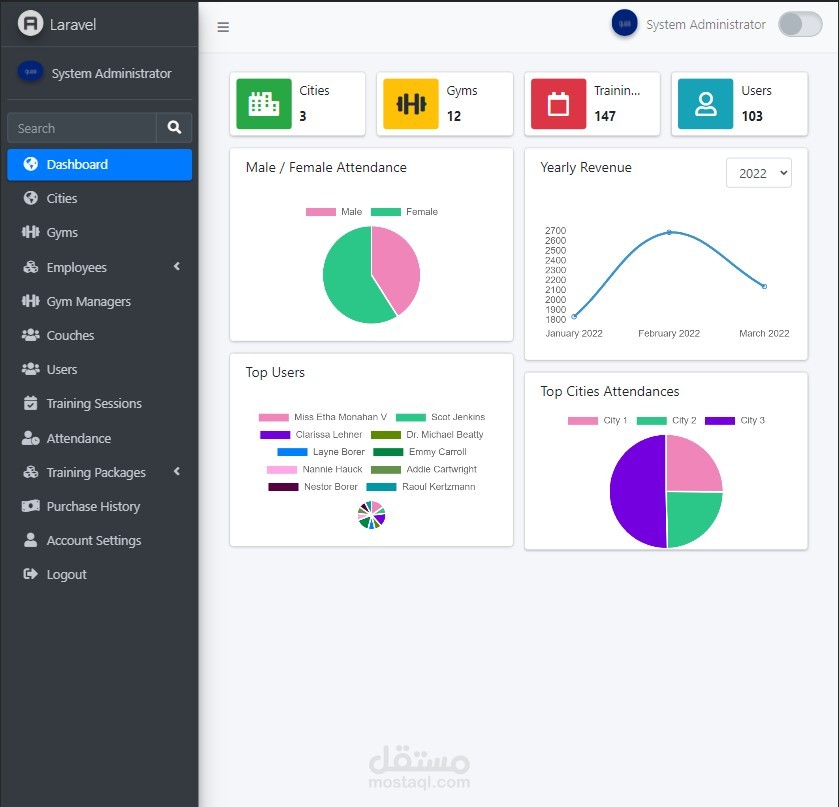Click the Employees cubes icon in sidebar
Viewport: 839px width, 807px height.
click(30, 267)
